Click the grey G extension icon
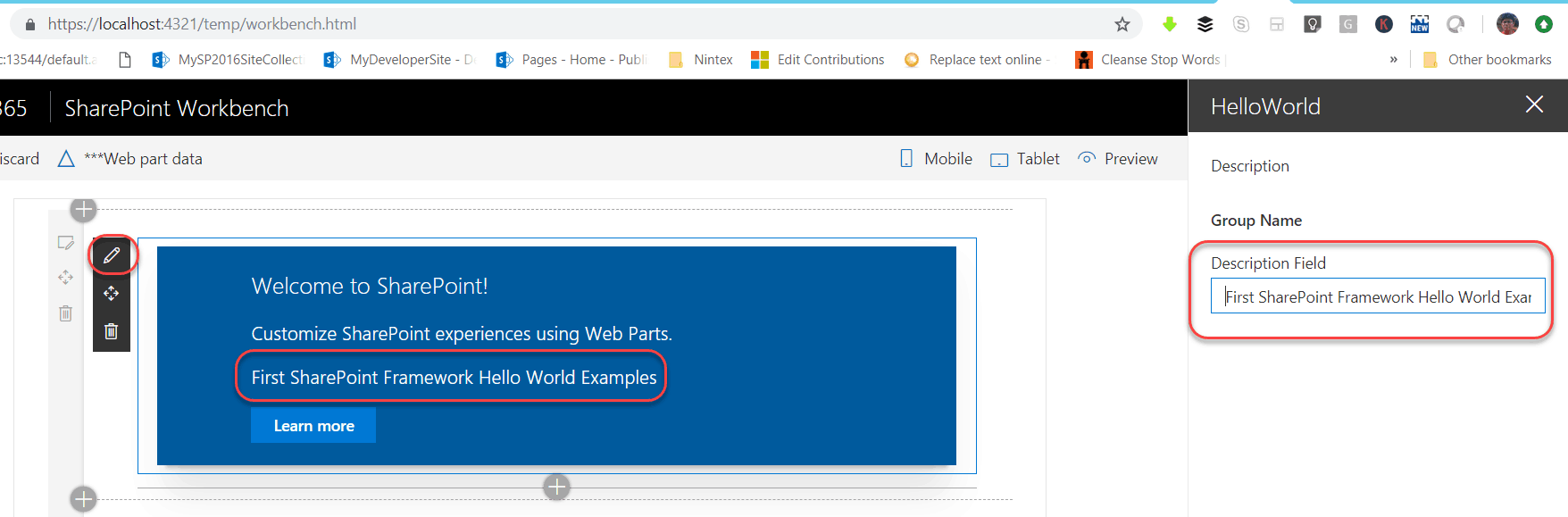The image size is (1568, 517). click(x=1348, y=24)
